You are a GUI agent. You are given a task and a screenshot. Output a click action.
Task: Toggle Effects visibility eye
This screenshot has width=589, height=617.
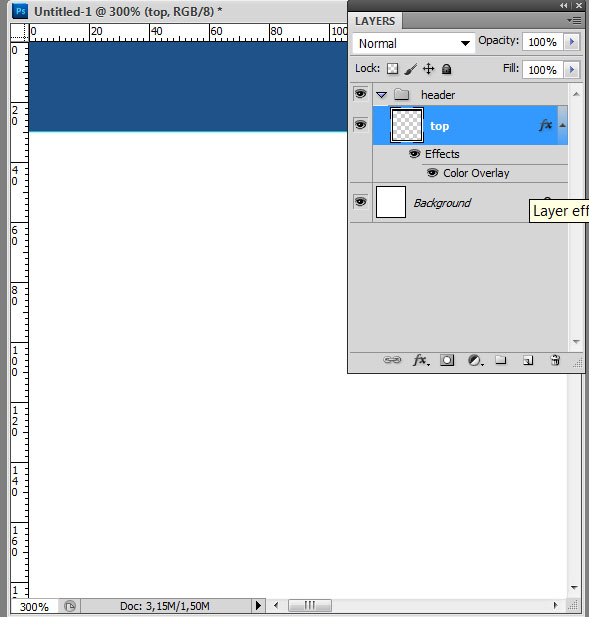point(414,153)
